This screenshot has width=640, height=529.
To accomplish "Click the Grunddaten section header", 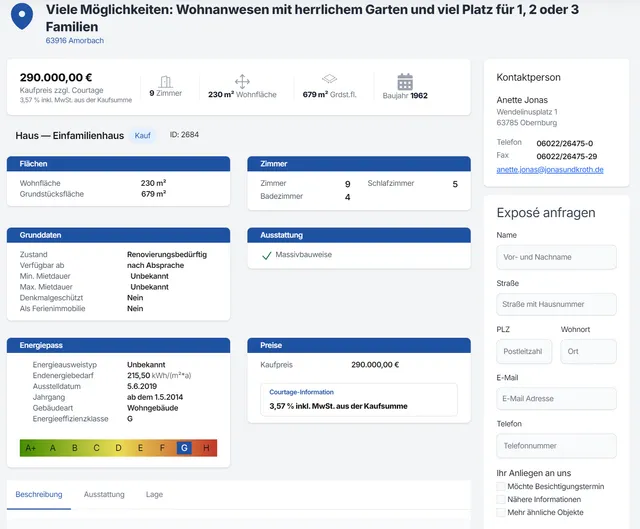I will click(118, 235).
